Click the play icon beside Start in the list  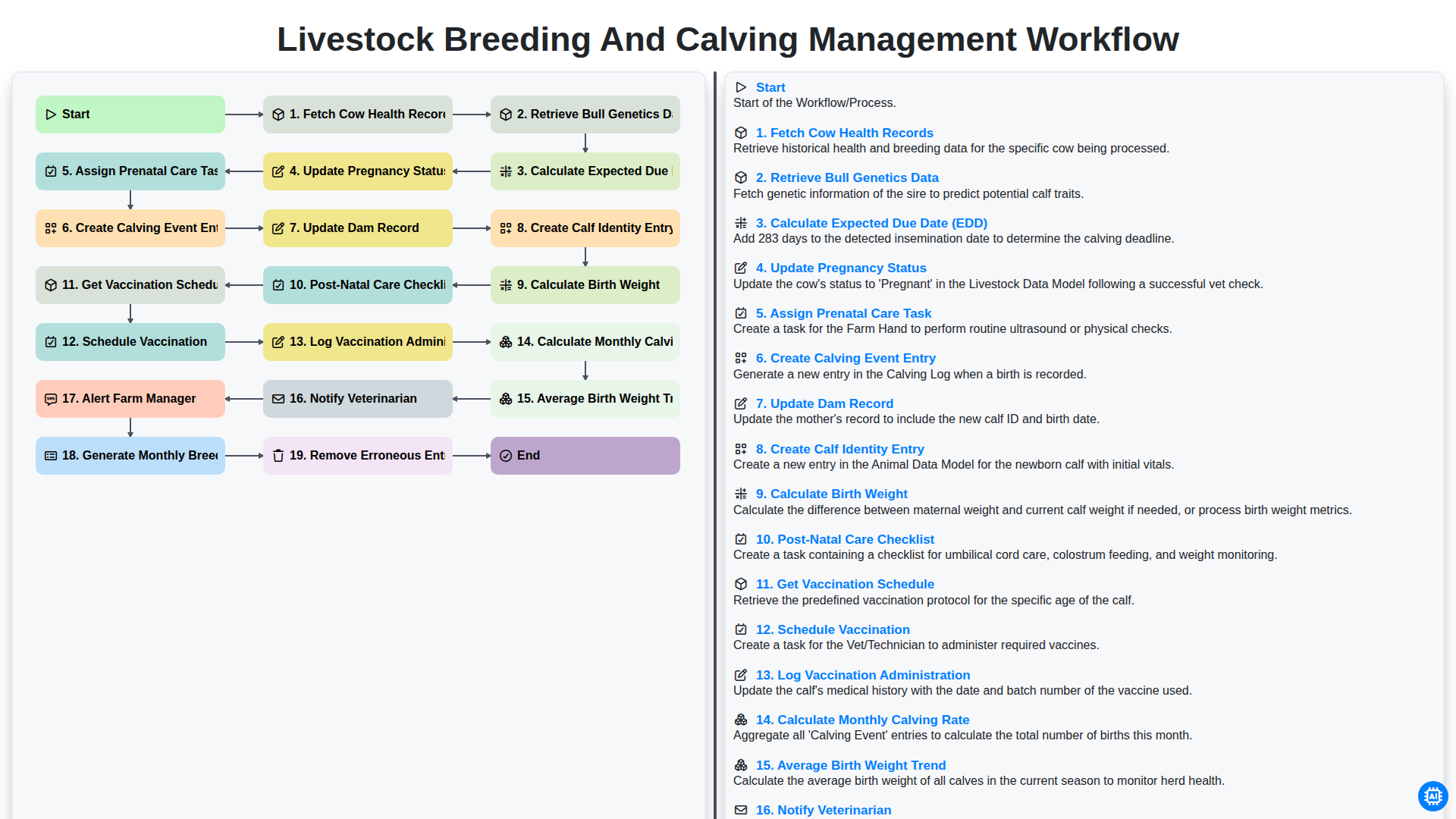741,87
